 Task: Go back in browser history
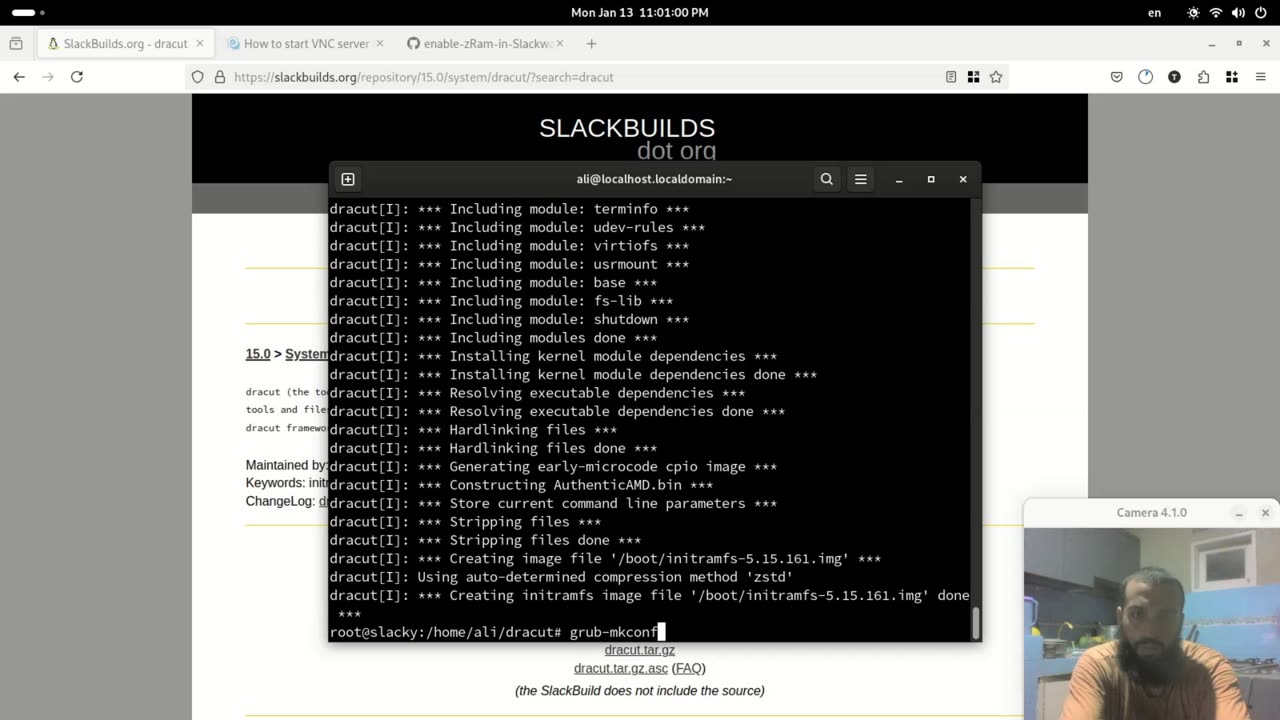pos(19,77)
